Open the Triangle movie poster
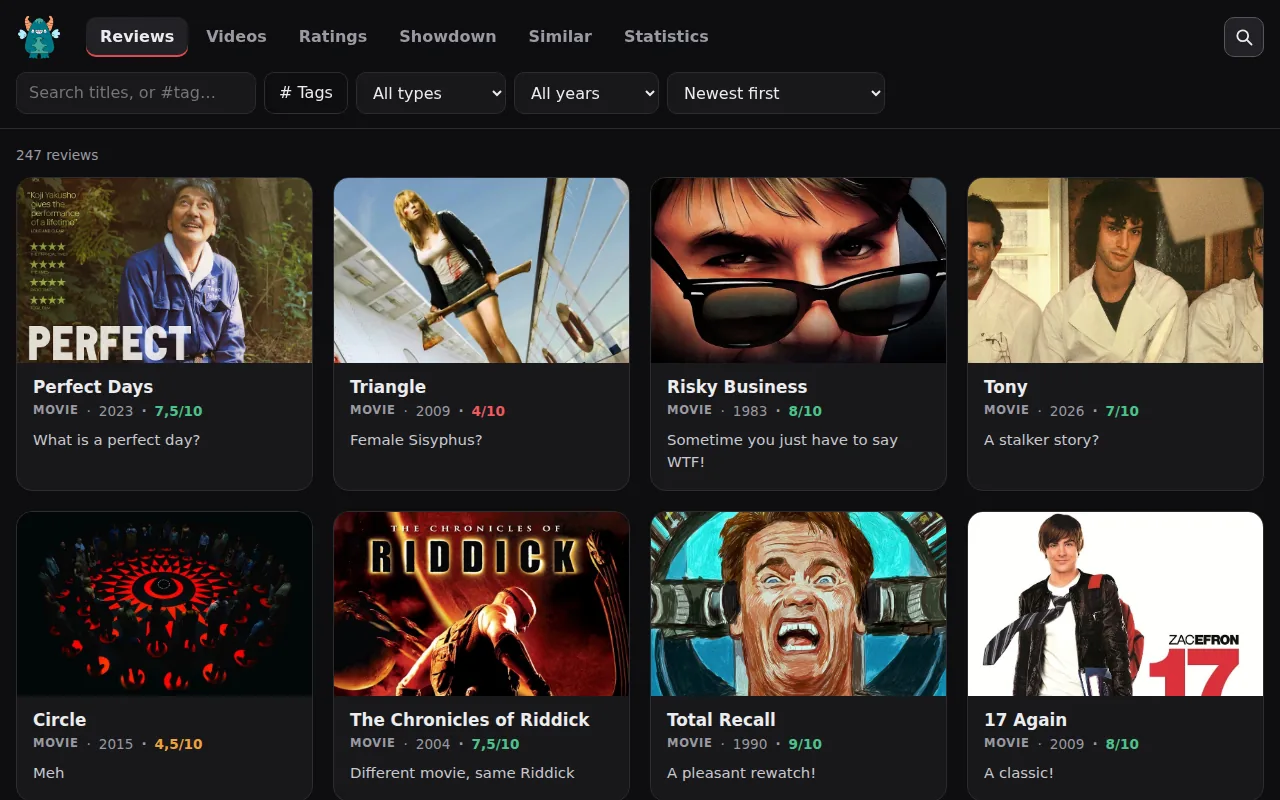Image resolution: width=1280 pixels, height=800 pixels. coord(481,270)
